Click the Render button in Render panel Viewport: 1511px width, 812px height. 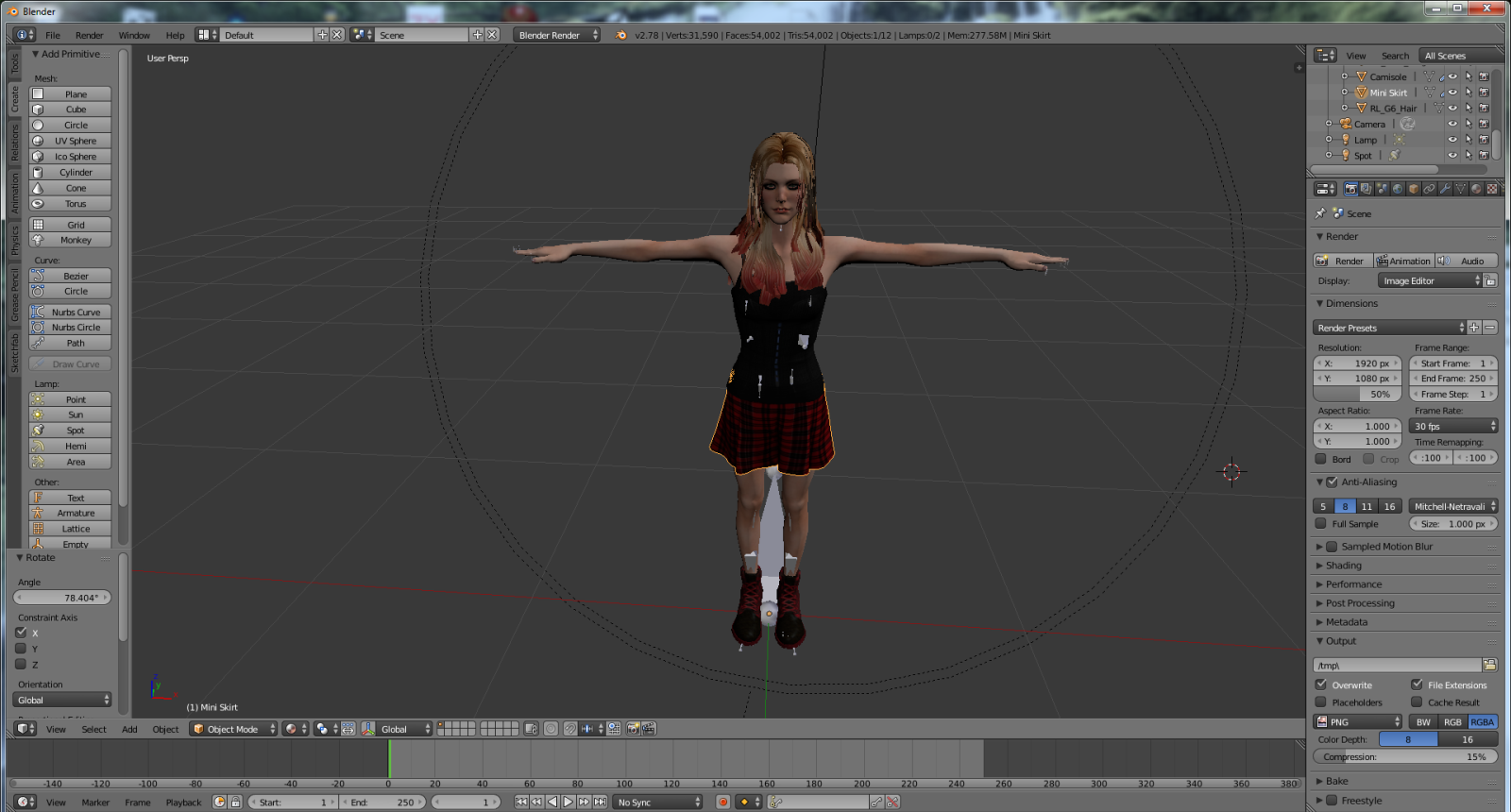(x=1342, y=261)
